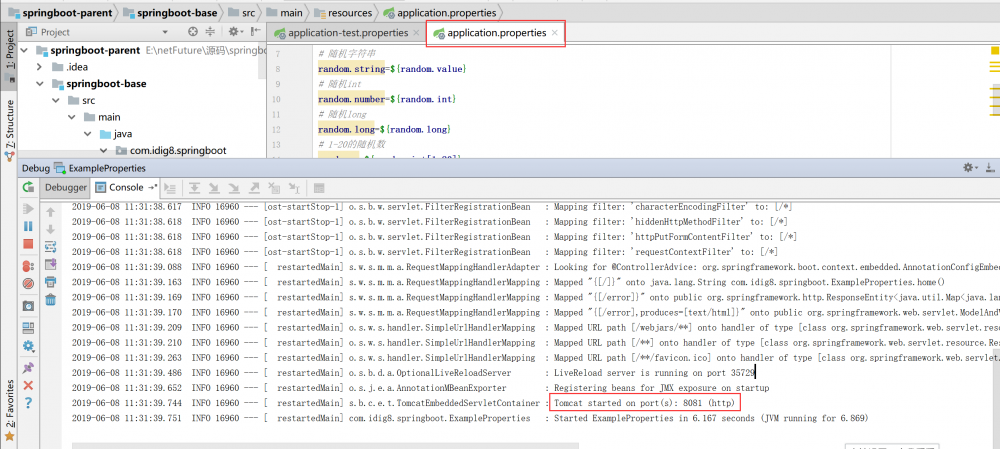Screen dimensions: 1000x449
Task: Hide the Project panel with hide icon
Action: tap(256, 32)
